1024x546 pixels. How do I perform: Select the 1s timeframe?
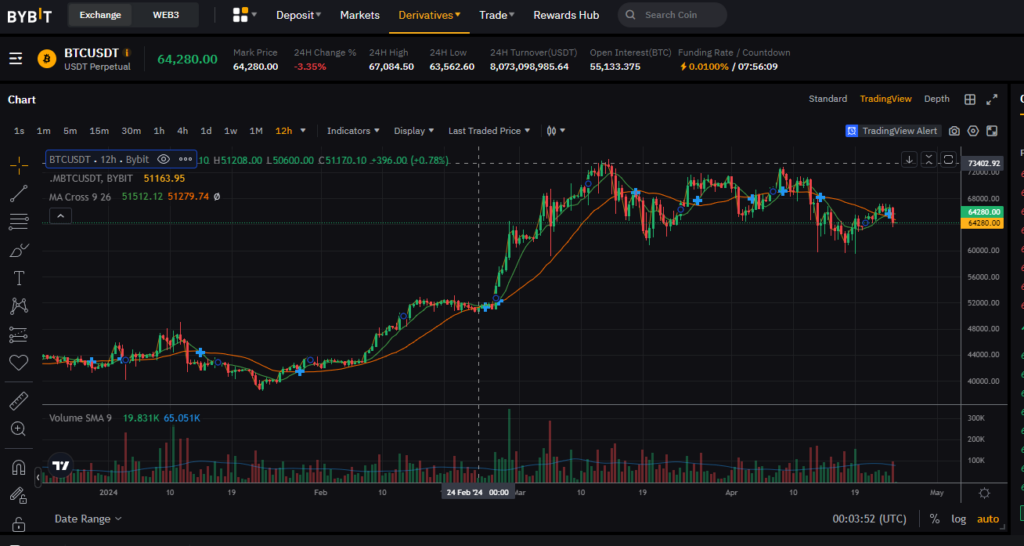[x=20, y=131]
